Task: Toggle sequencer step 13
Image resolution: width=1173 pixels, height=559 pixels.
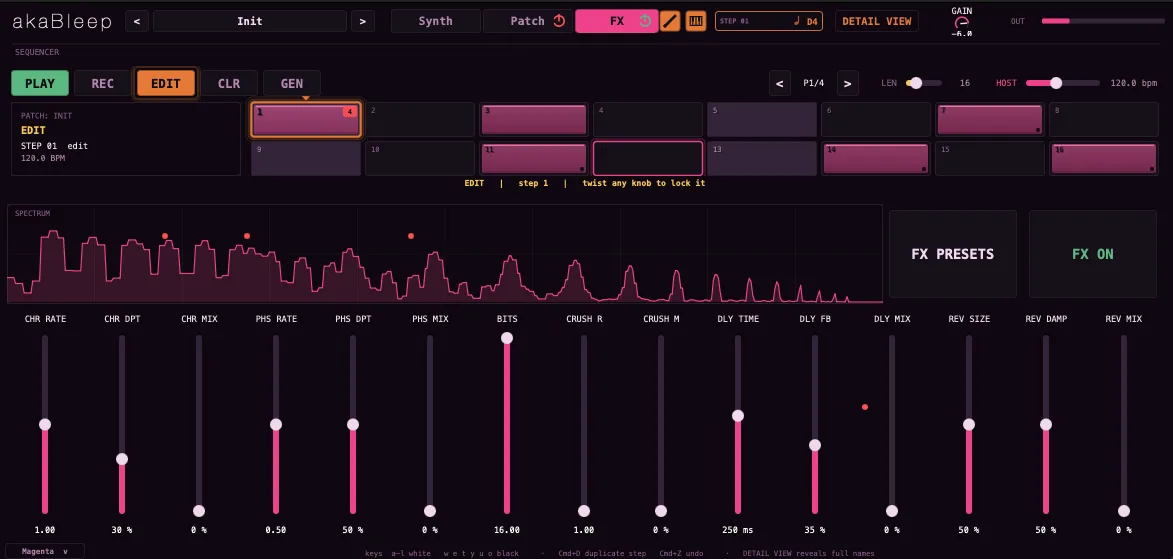Action: (762, 158)
